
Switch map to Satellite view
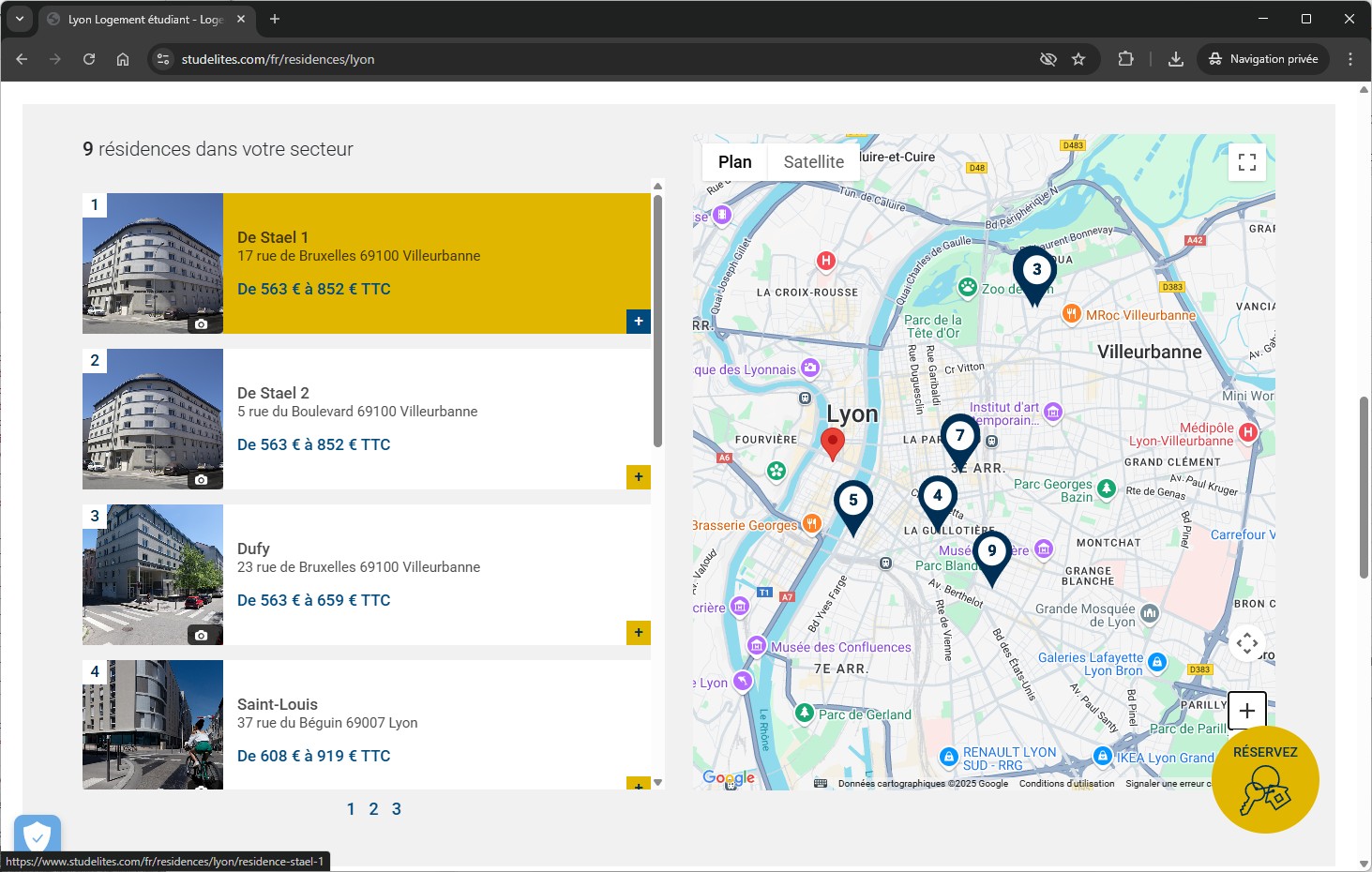coord(813,162)
